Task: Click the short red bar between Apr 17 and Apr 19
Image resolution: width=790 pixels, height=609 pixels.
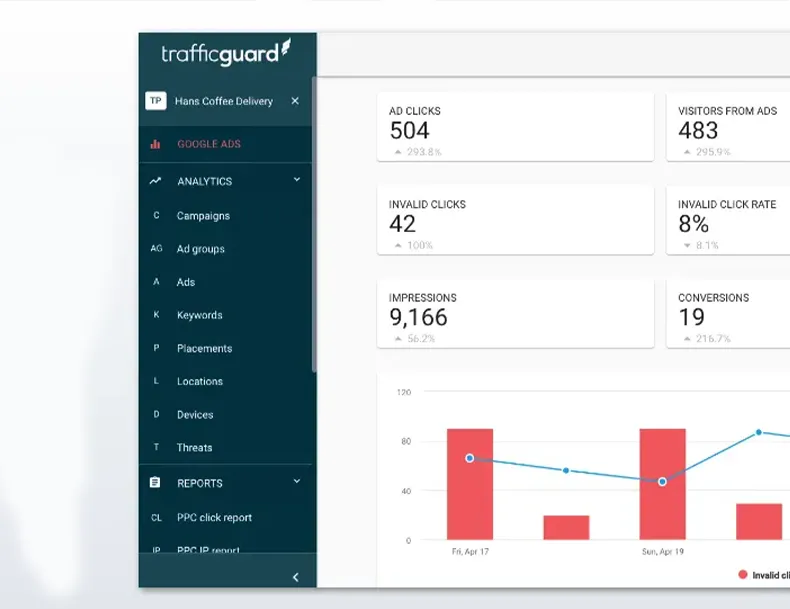Action: tap(566, 527)
